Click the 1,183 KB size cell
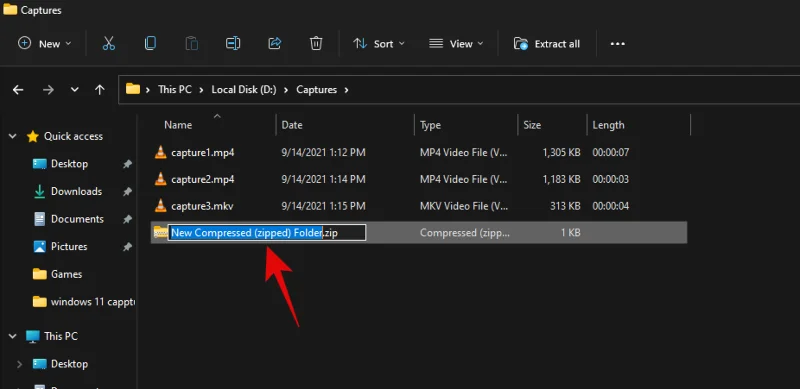 click(562, 179)
